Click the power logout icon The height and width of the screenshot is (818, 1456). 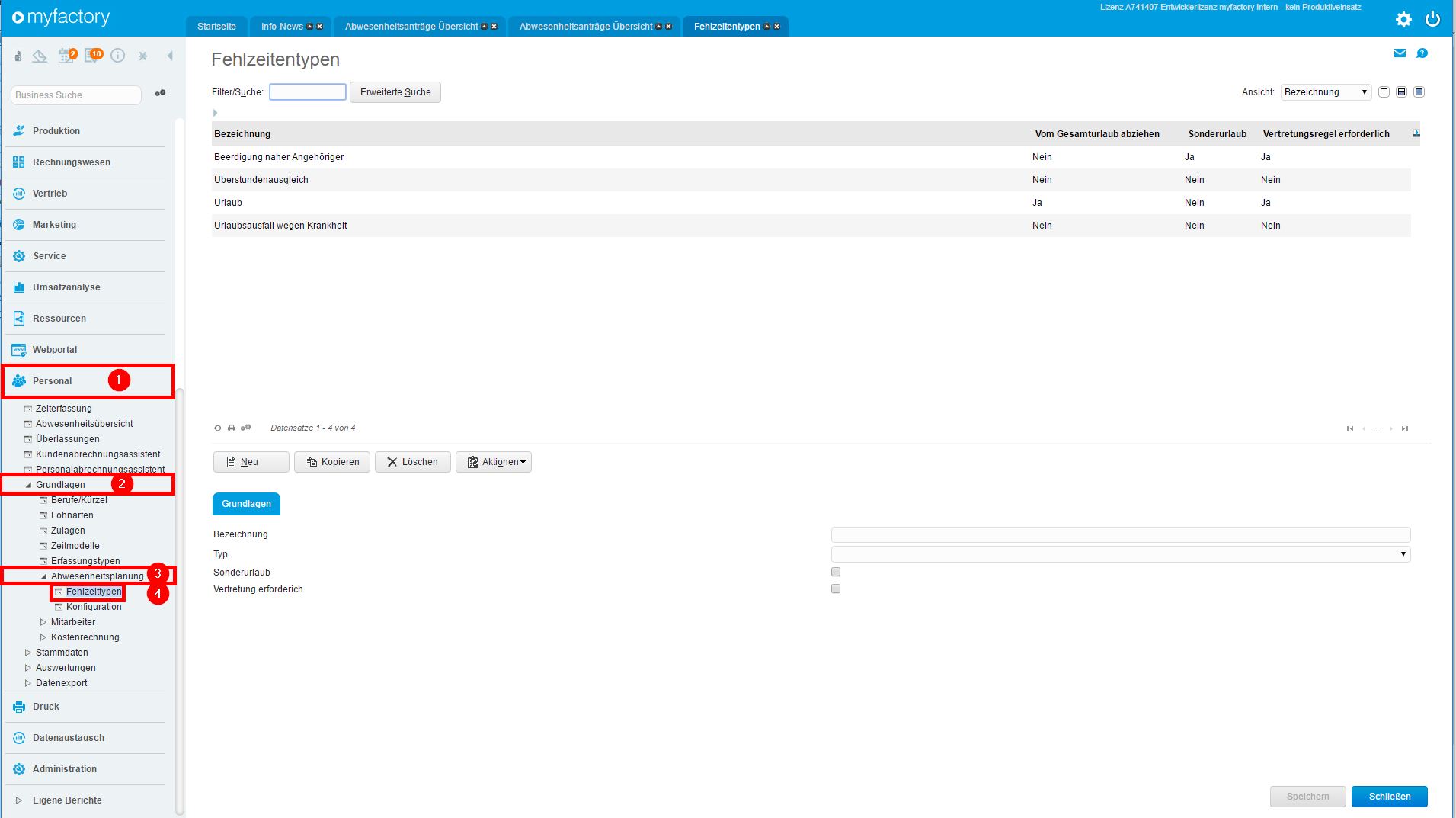[1433, 20]
